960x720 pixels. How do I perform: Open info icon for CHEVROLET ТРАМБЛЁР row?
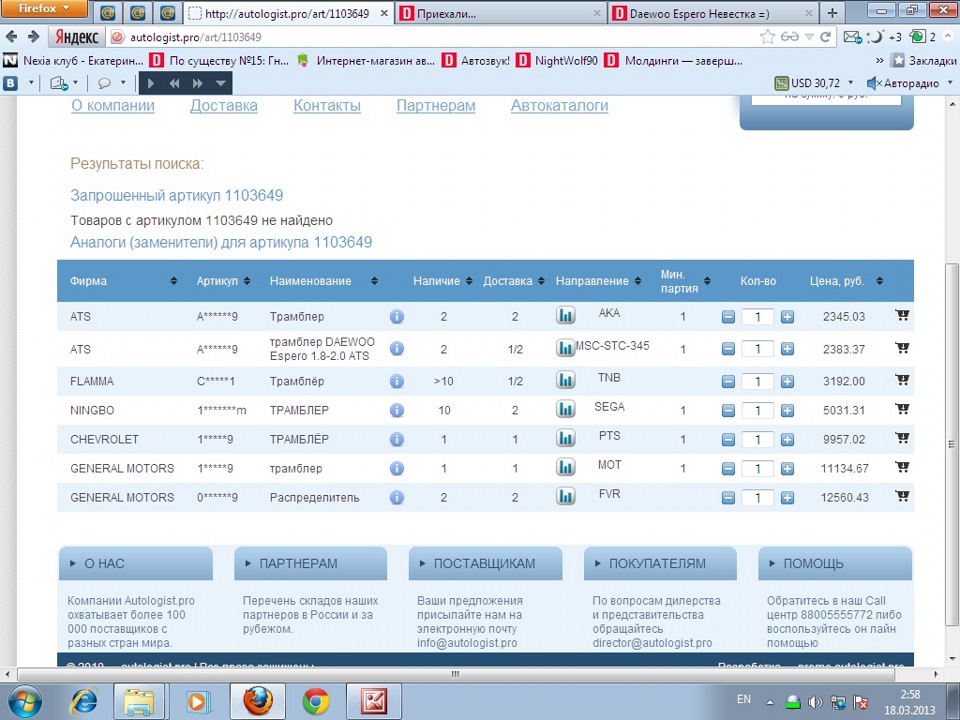point(397,439)
